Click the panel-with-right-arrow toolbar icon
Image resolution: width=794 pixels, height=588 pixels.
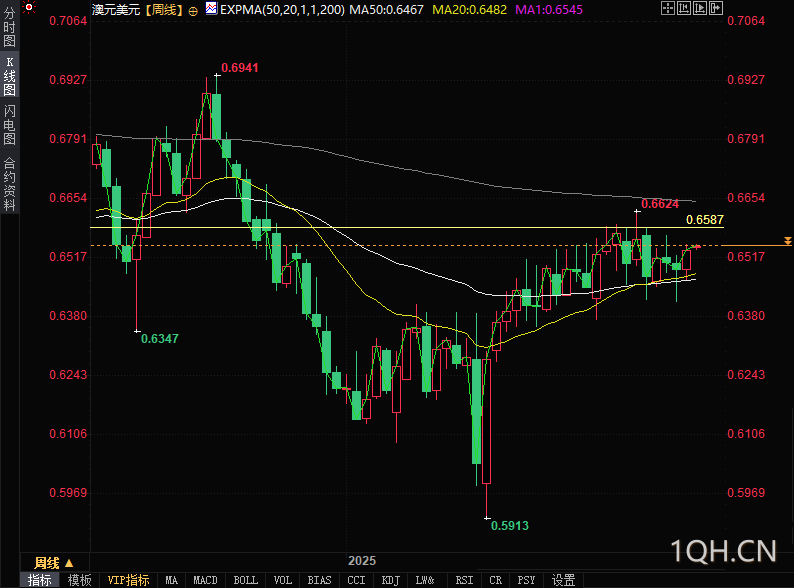pos(716,8)
